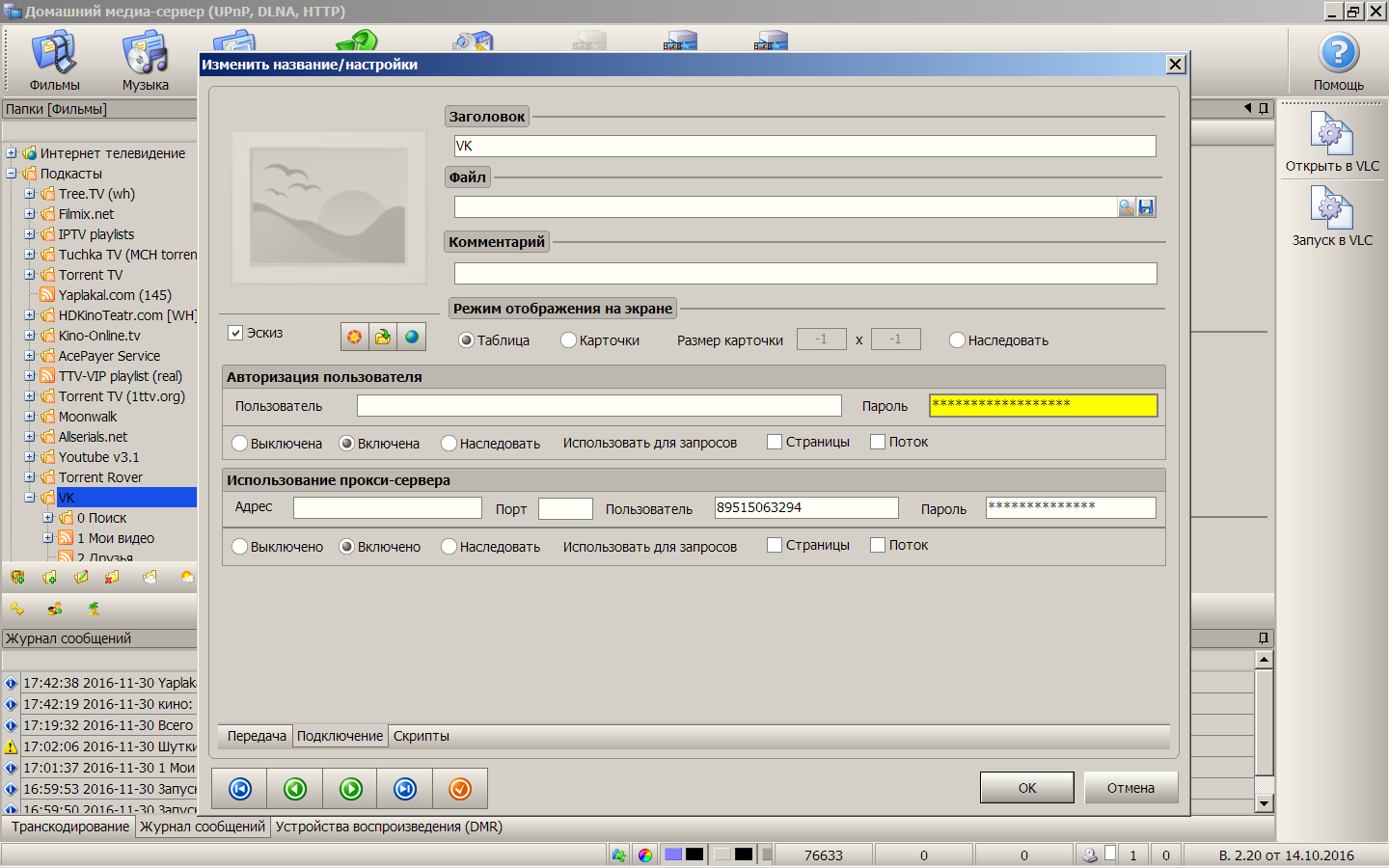1389x868 pixels.
Task: Switch to the Скрипты tab
Action: pos(421,736)
